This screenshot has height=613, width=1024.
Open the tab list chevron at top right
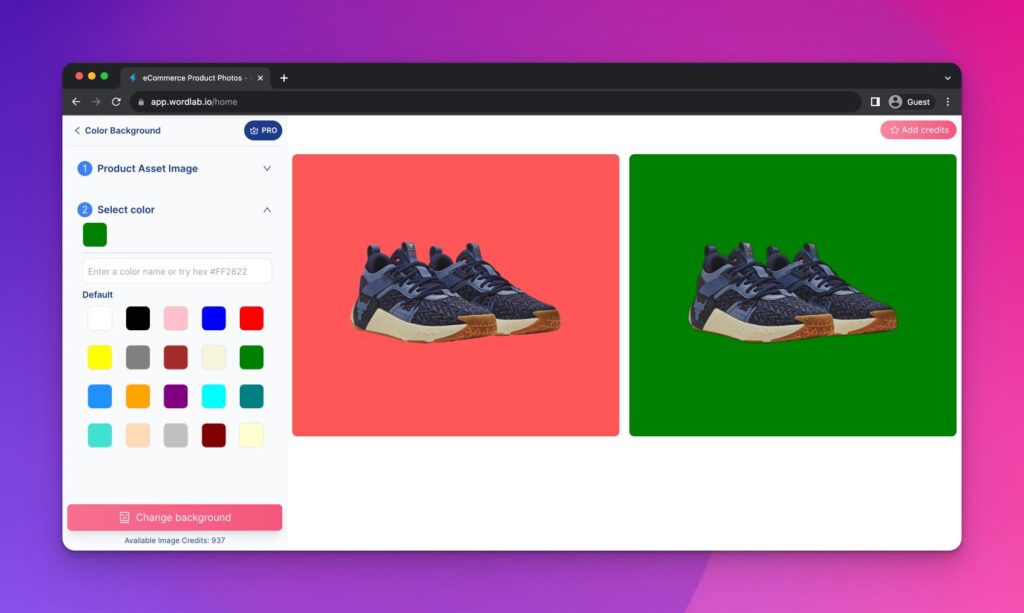947,77
